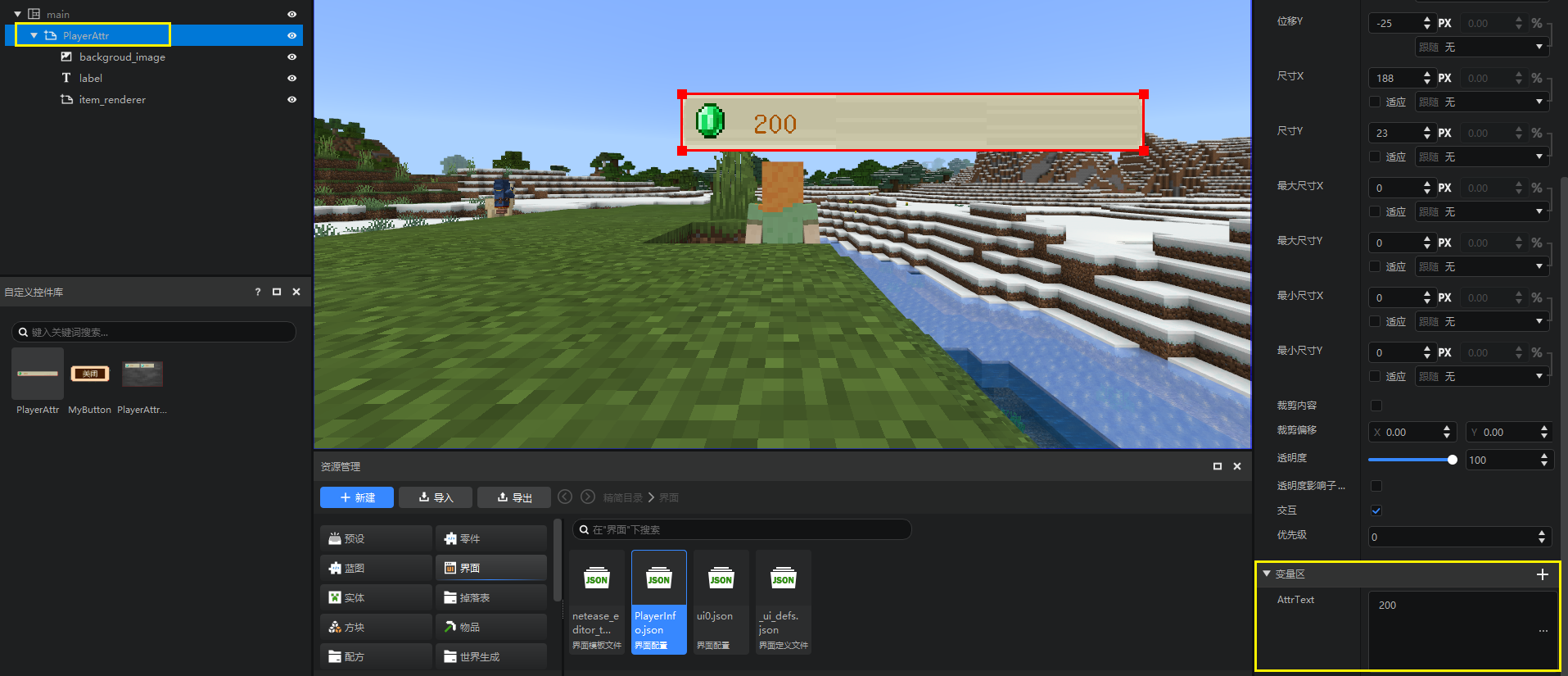Select the MyButton custom control thumbnail
The height and width of the screenshot is (676, 1568).
coord(90,374)
